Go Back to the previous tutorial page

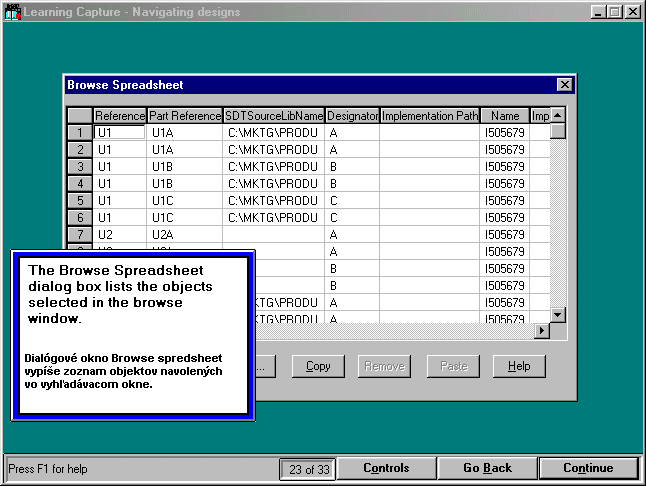(x=487, y=468)
